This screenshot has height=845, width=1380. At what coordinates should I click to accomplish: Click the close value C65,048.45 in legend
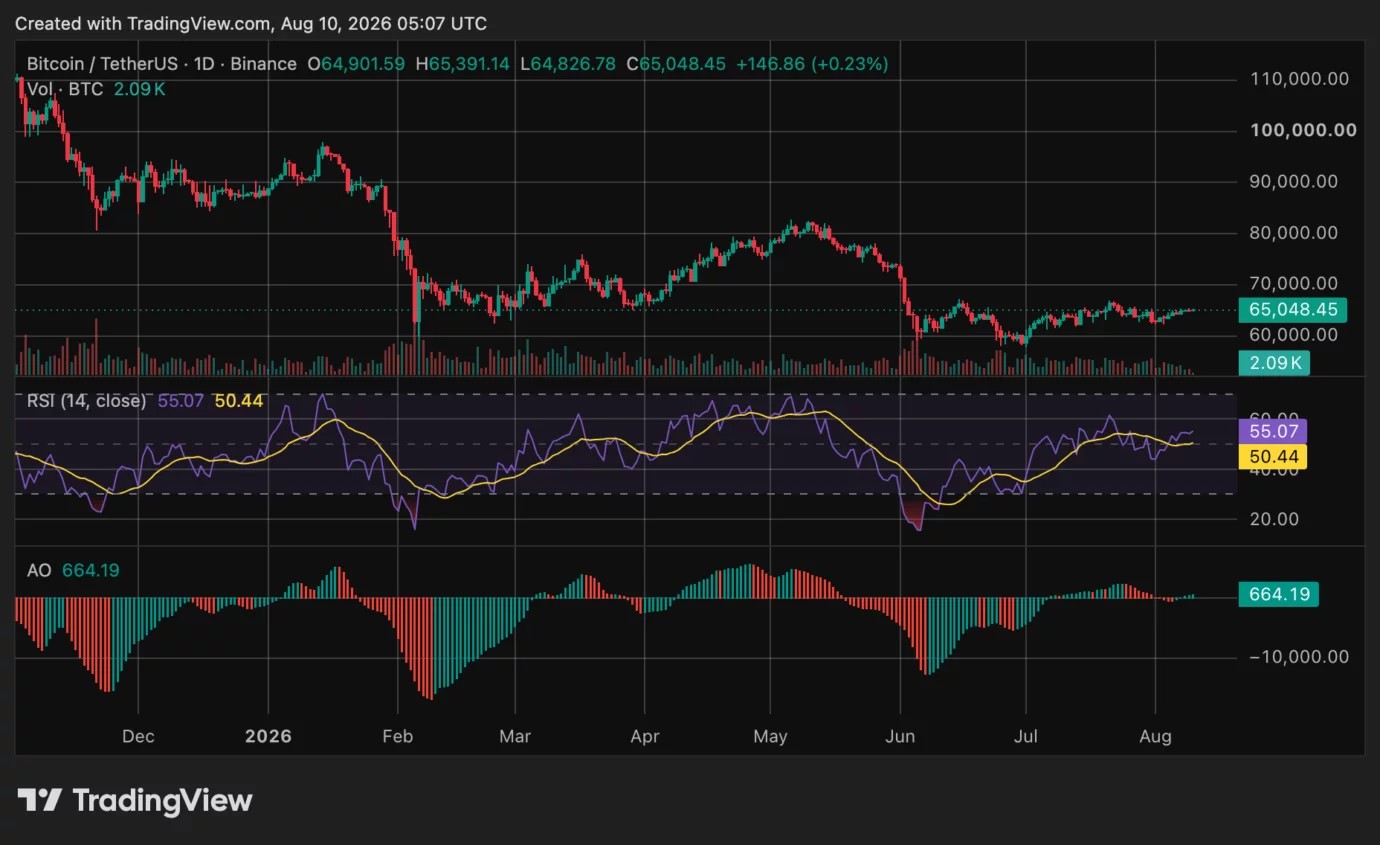(676, 64)
